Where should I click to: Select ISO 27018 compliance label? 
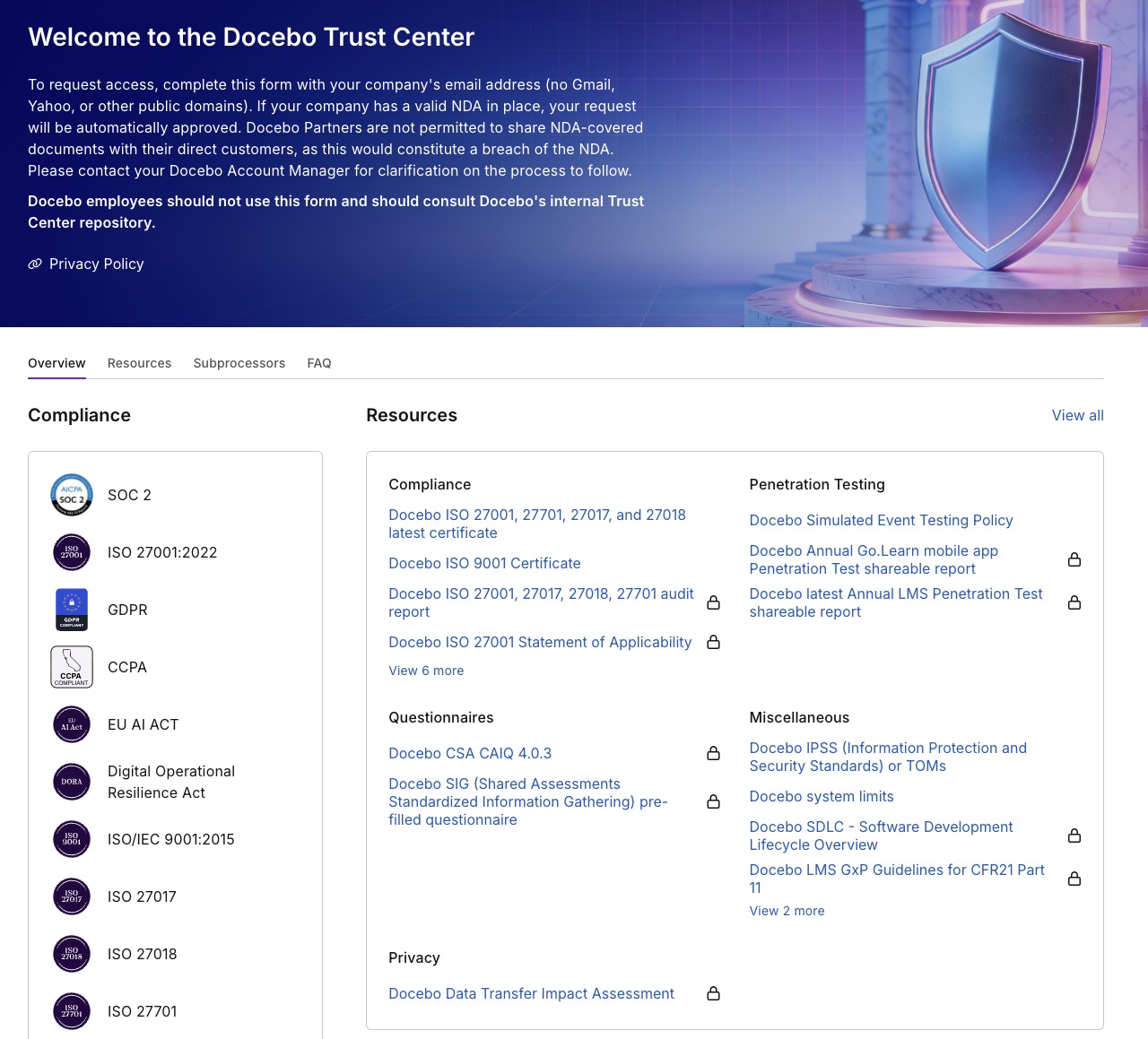coord(143,954)
